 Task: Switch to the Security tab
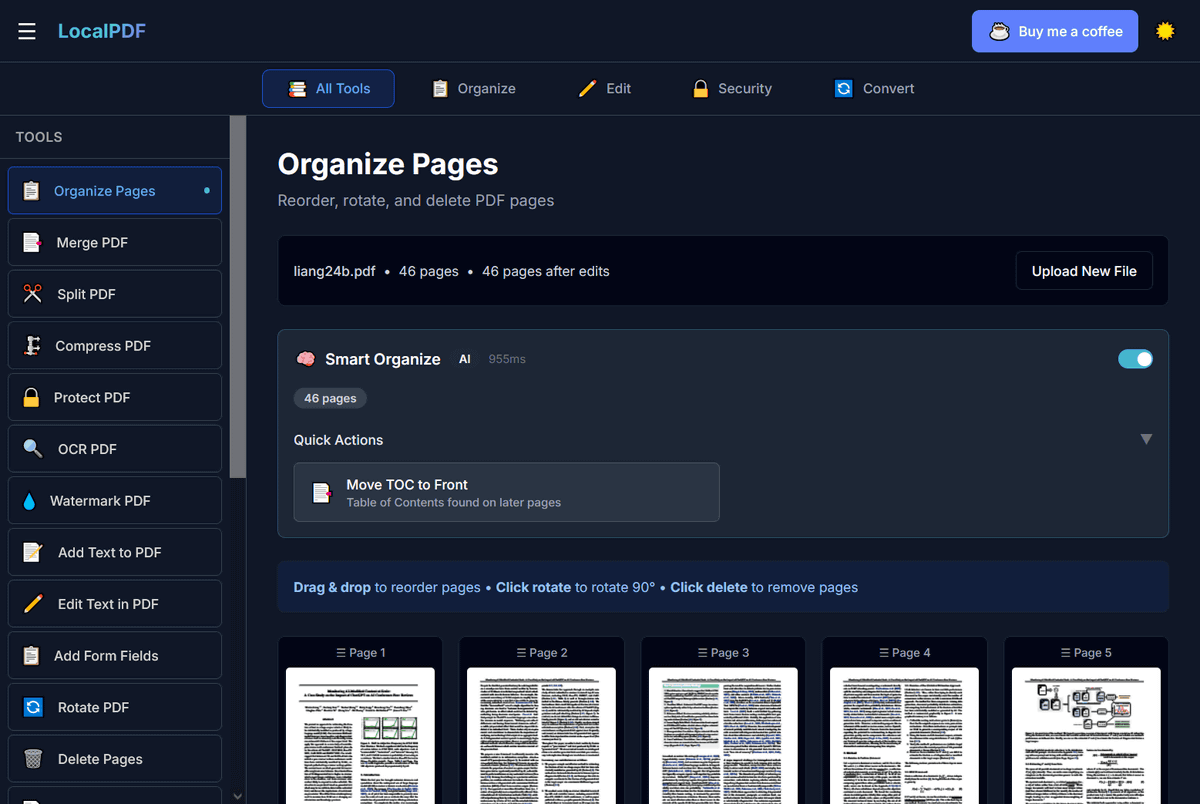pos(732,89)
